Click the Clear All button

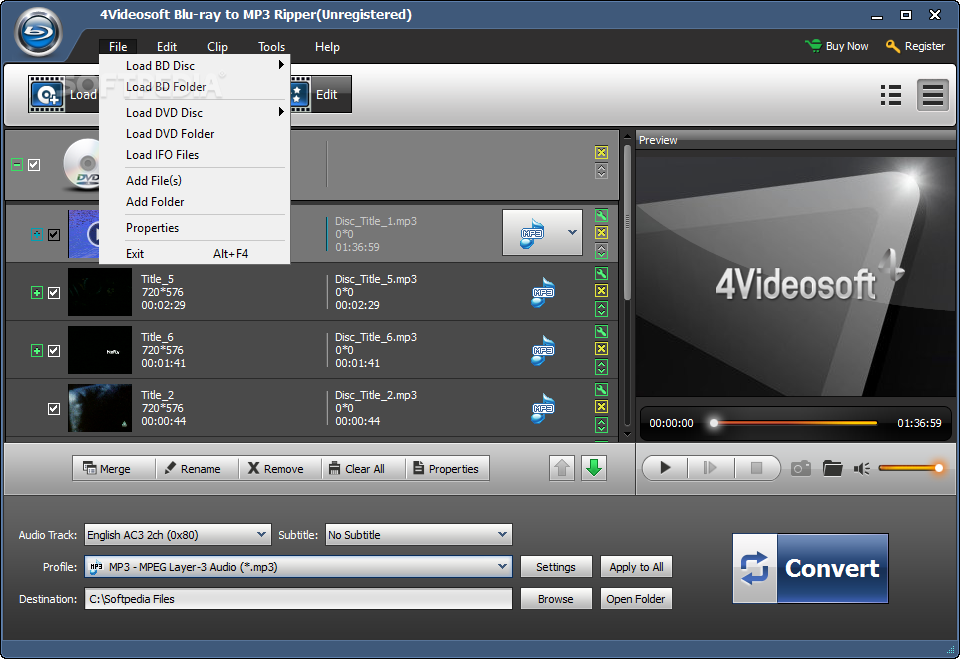tap(364, 469)
